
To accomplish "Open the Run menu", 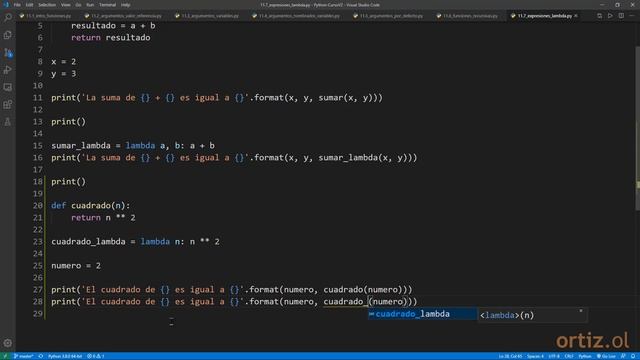I will [x=90, y=5].
